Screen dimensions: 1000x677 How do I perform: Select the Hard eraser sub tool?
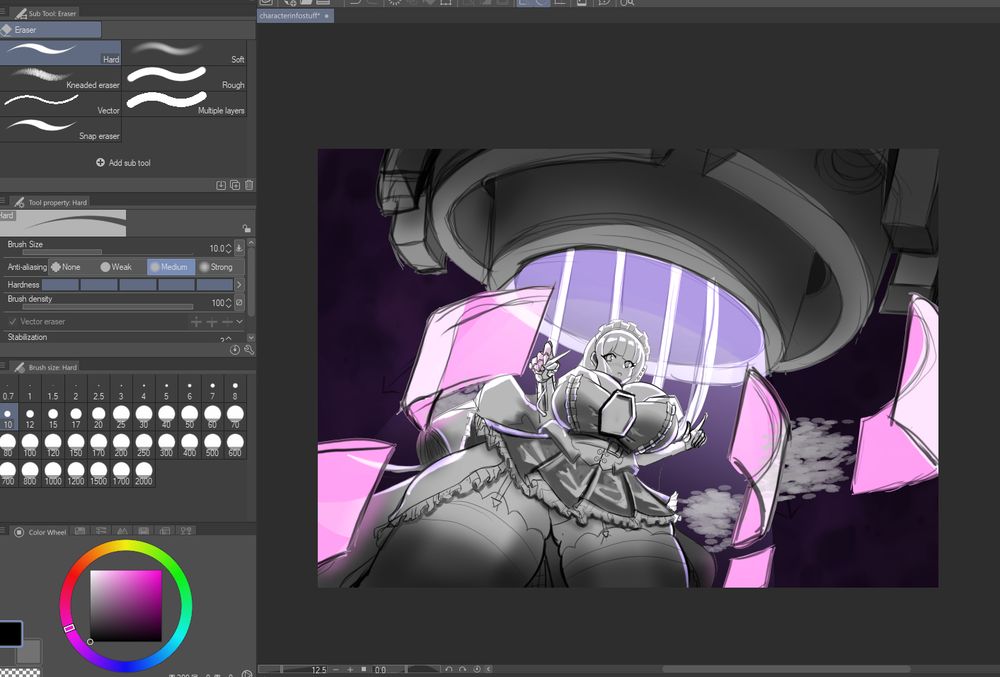pyautogui.click(x=61, y=52)
